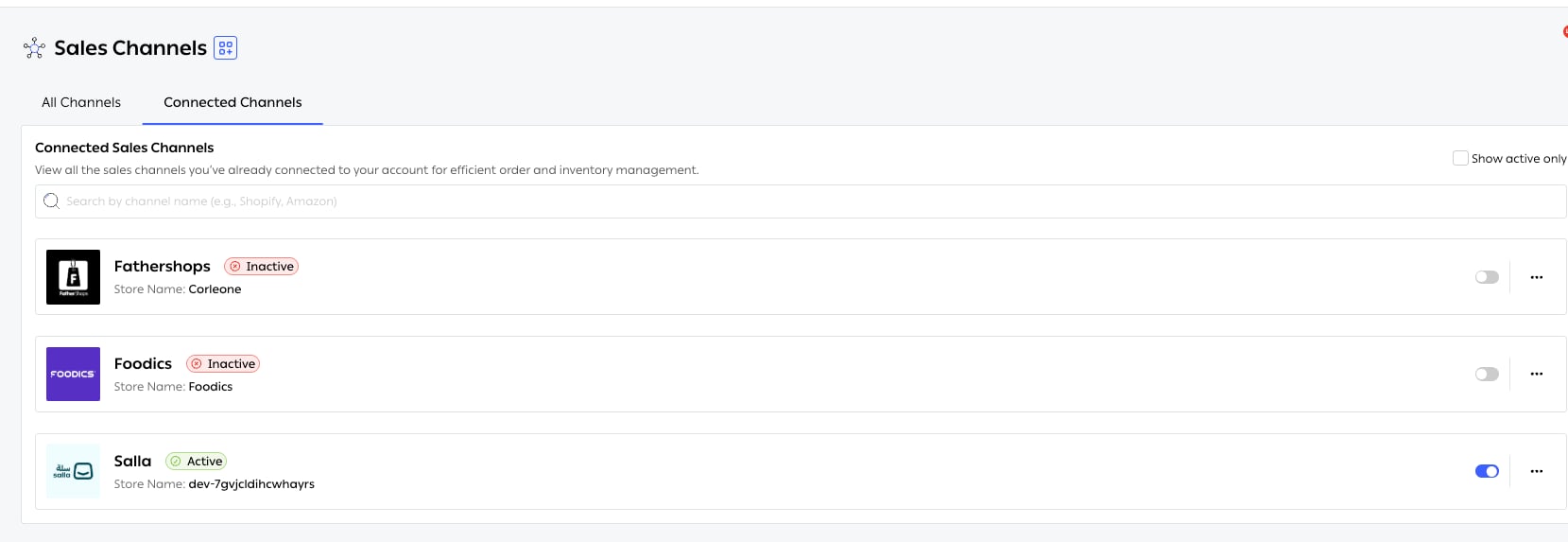Click the Foodics channel name heading
Viewport: 1568px width, 542px height.
[x=143, y=364]
